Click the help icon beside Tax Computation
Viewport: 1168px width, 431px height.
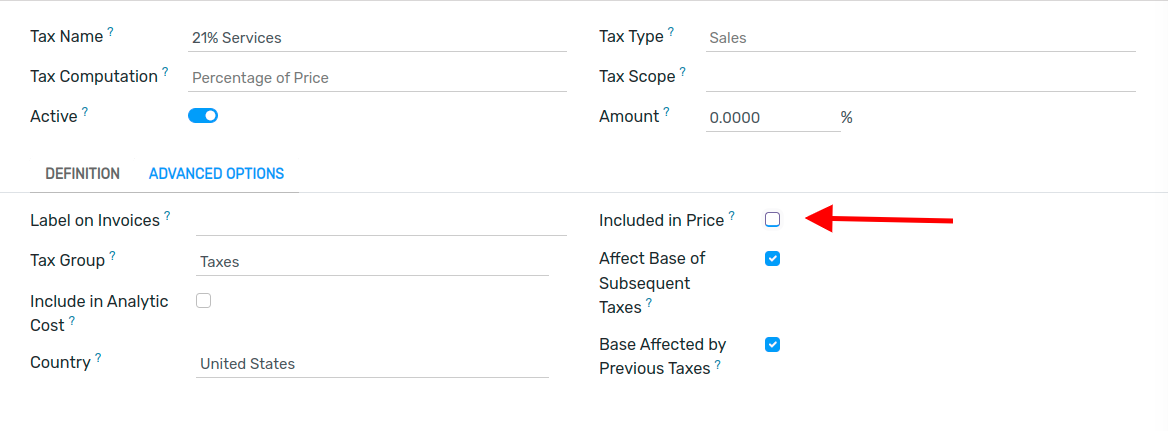coord(165,72)
